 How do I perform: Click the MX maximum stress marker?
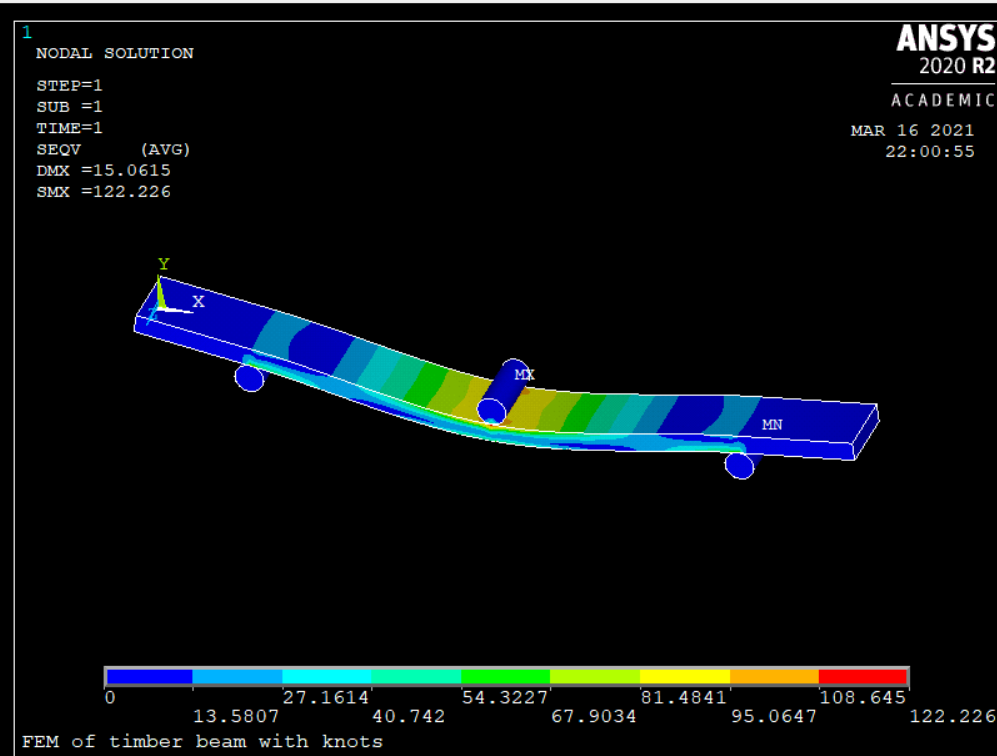point(525,375)
